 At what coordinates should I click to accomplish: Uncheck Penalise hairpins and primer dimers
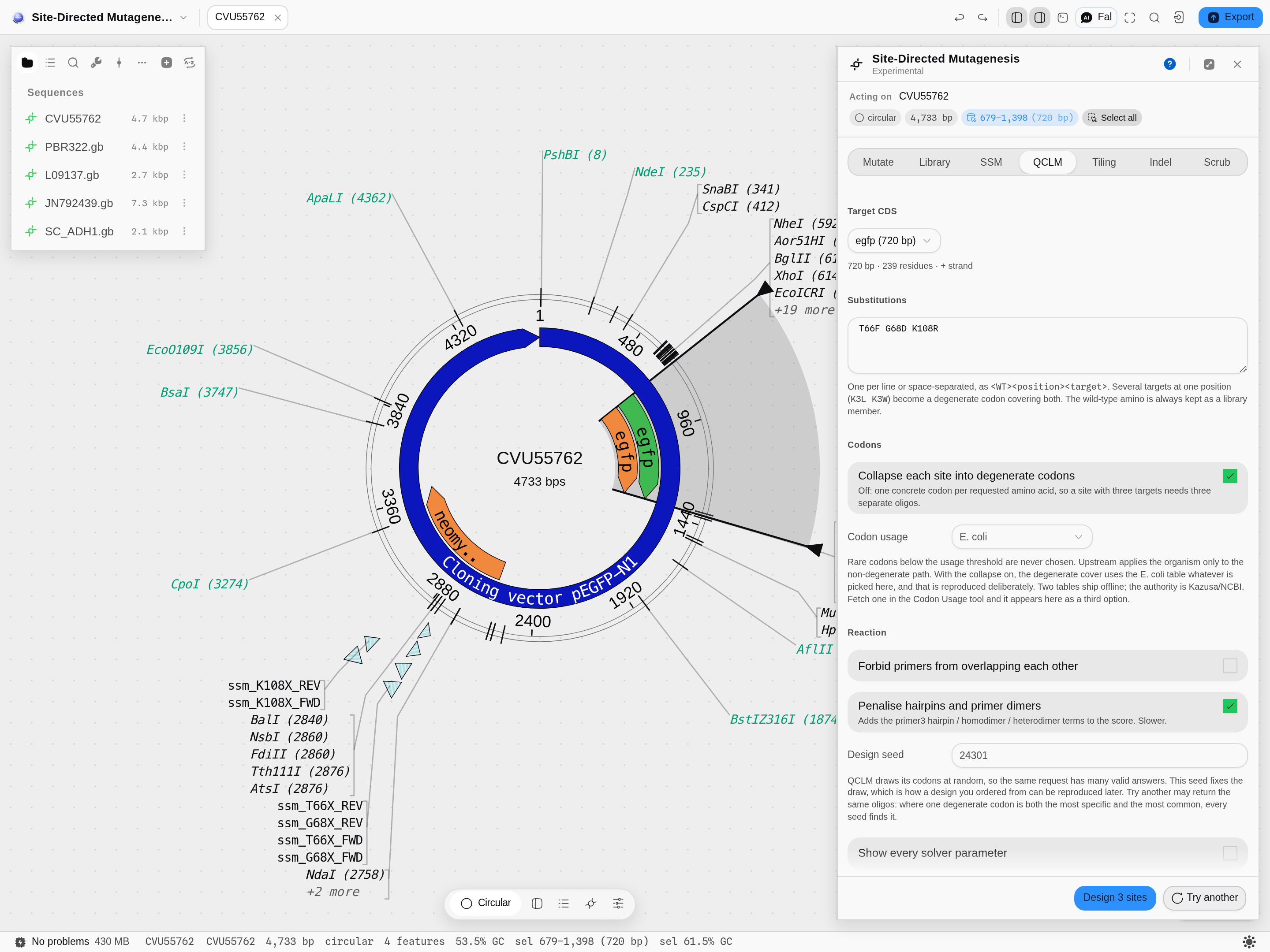[1230, 706]
